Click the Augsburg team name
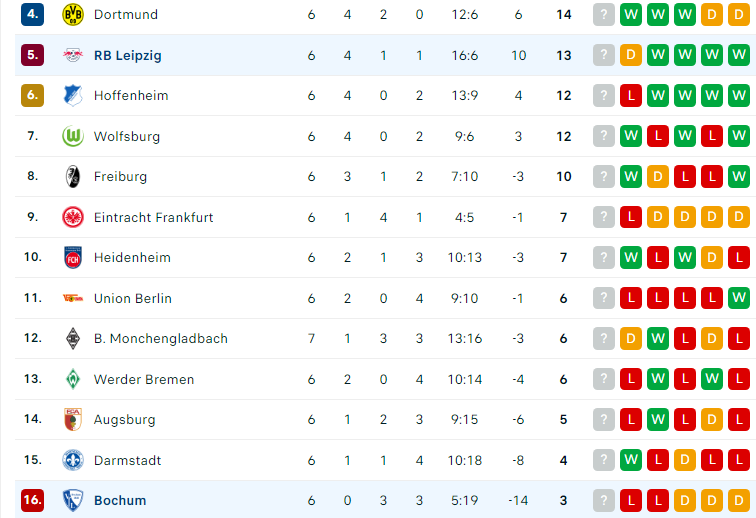The image size is (756, 518). click(x=124, y=420)
